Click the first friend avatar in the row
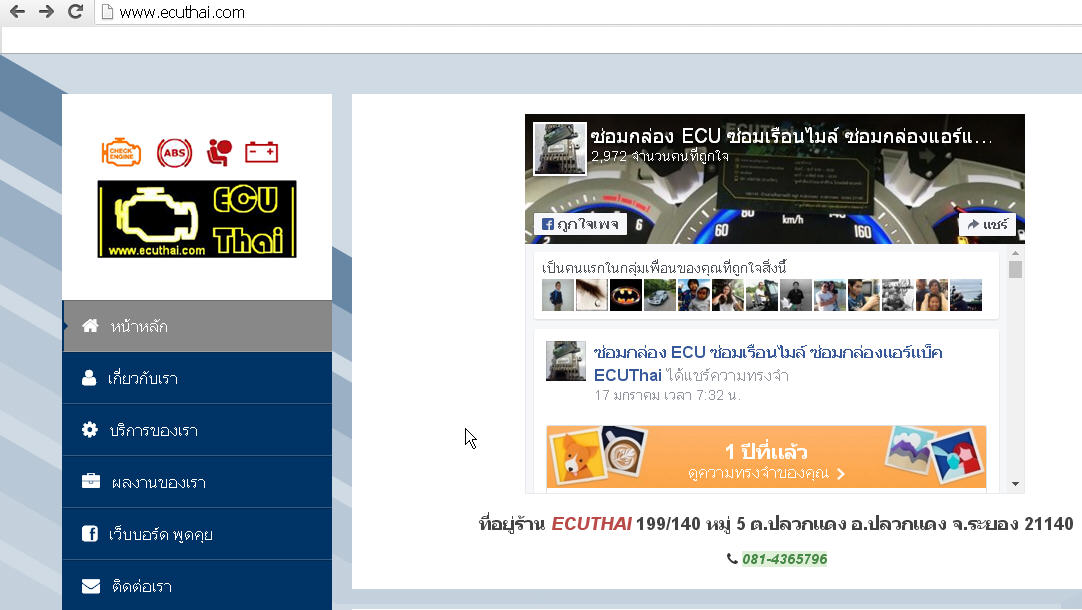The width and height of the screenshot is (1082, 610). 558,295
